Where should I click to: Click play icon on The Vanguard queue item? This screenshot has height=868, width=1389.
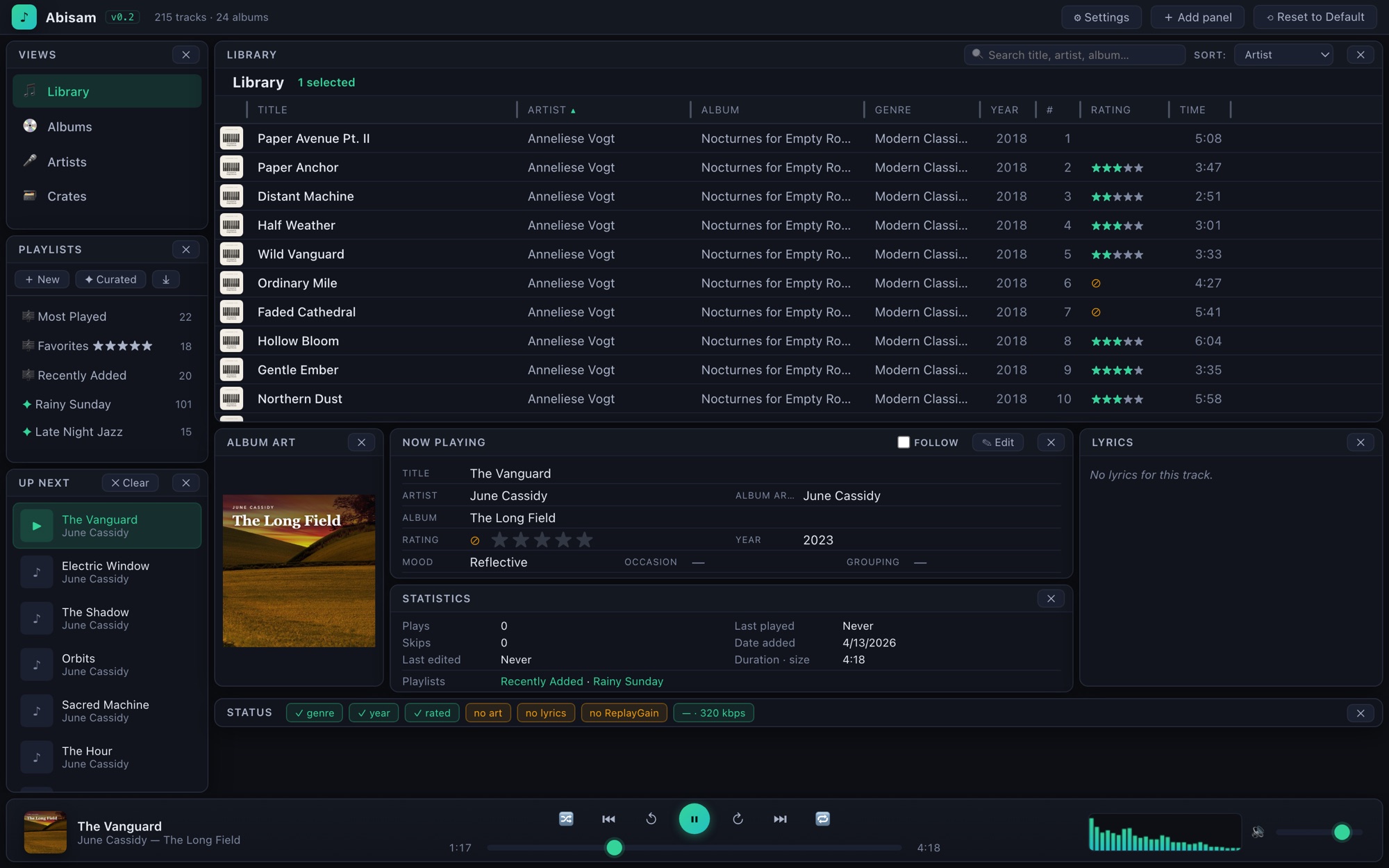pyautogui.click(x=37, y=526)
